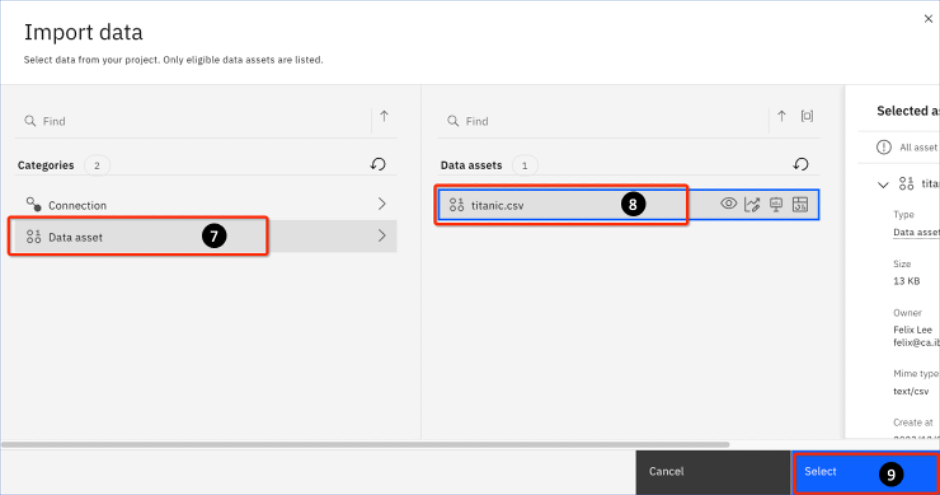
Task: Click the text/csv mime type value
Action: point(911,391)
